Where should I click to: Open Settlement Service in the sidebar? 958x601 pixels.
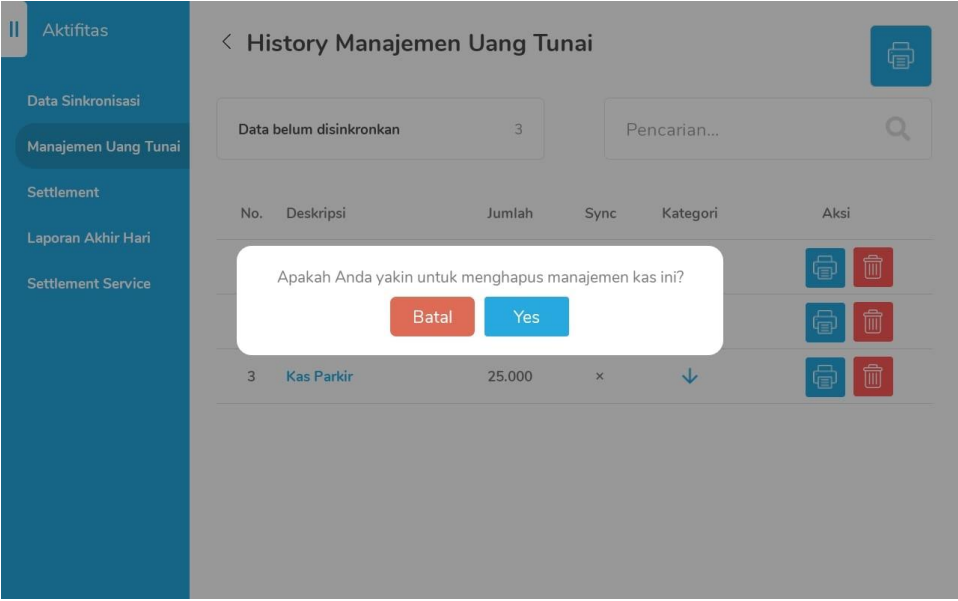pos(89,284)
